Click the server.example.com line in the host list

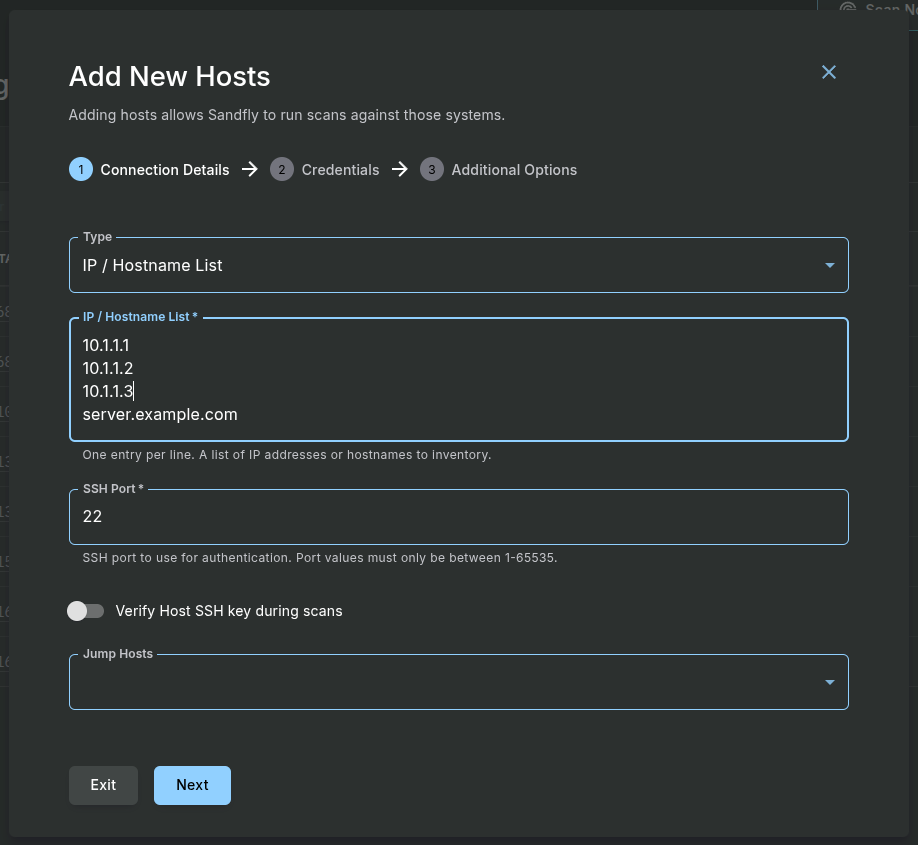(160, 414)
